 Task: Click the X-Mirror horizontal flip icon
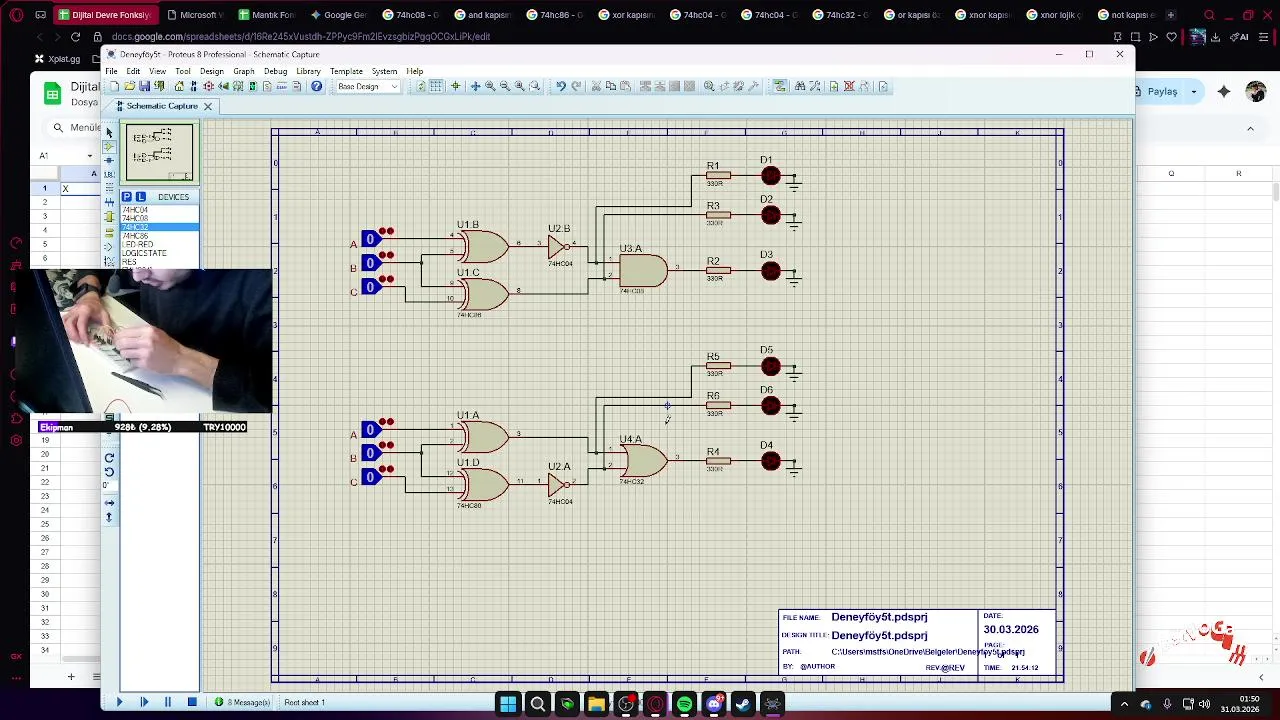click(x=109, y=502)
